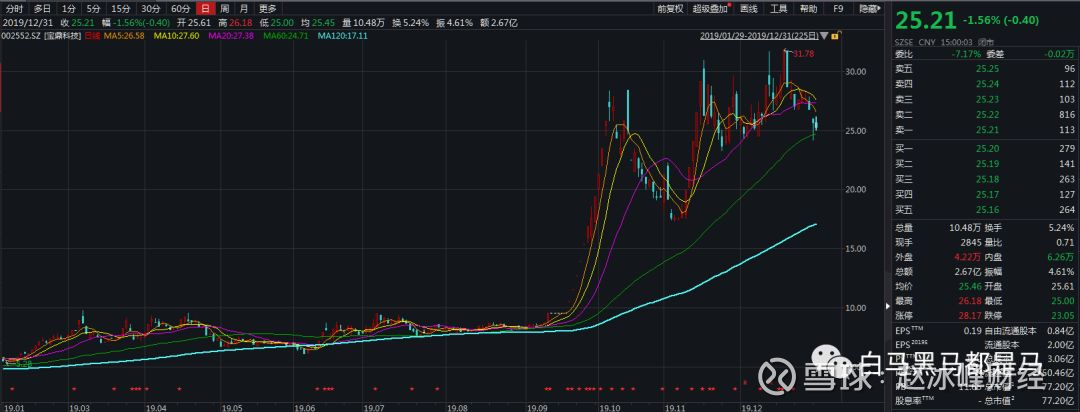Click the MA10:27.60 indicator label
Screen dimensions: 1080x412
(x=177, y=35)
